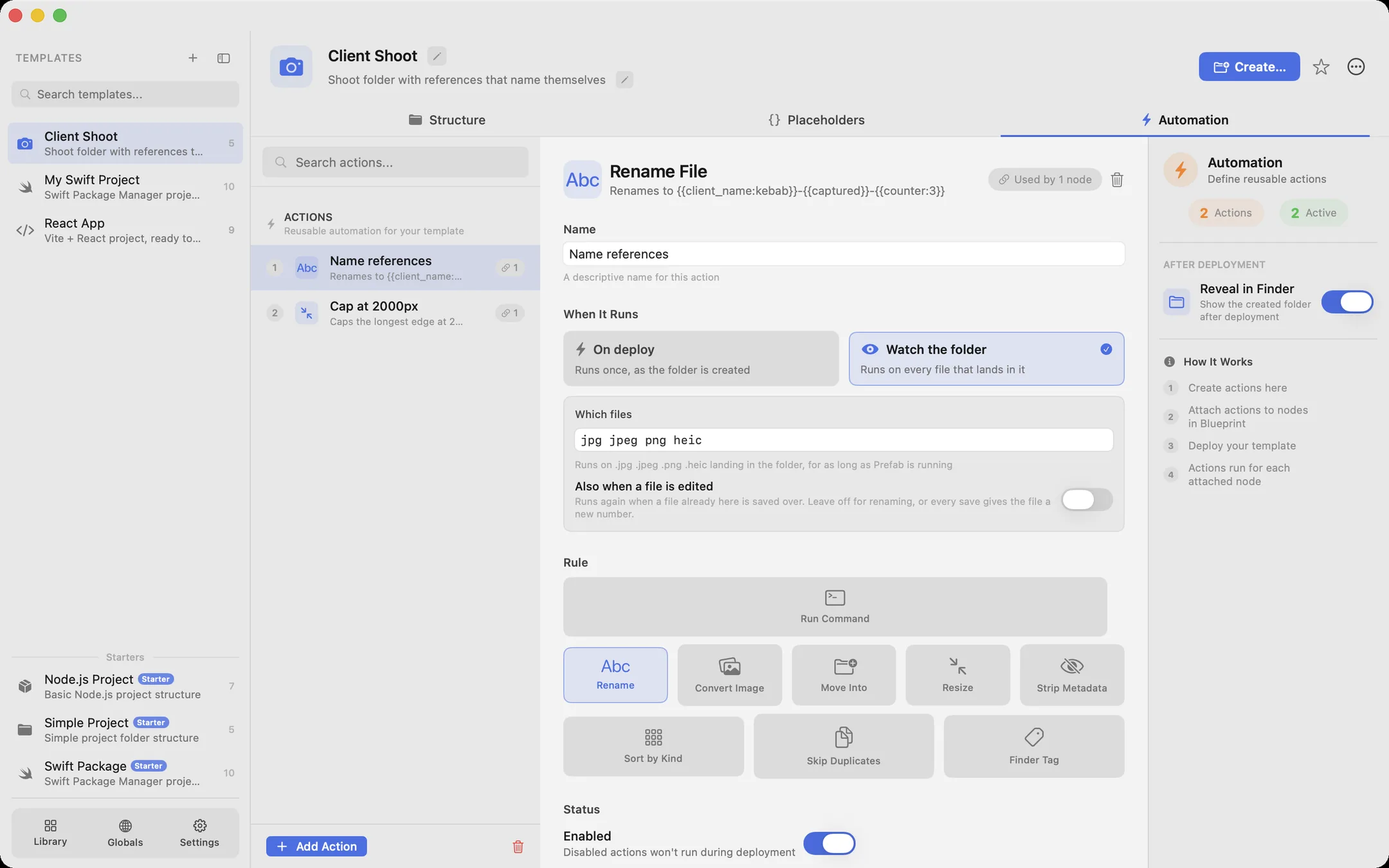Screen dimensions: 1389x868
Task: Pick the Finder Tag rule
Action: pos(1034,746)
